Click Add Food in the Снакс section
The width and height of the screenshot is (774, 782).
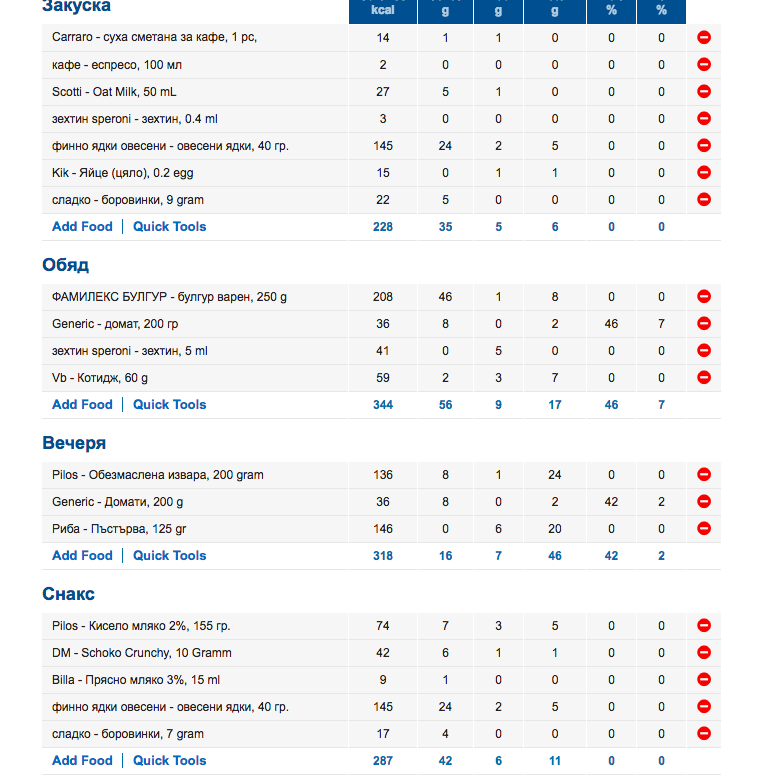point(82,761)
